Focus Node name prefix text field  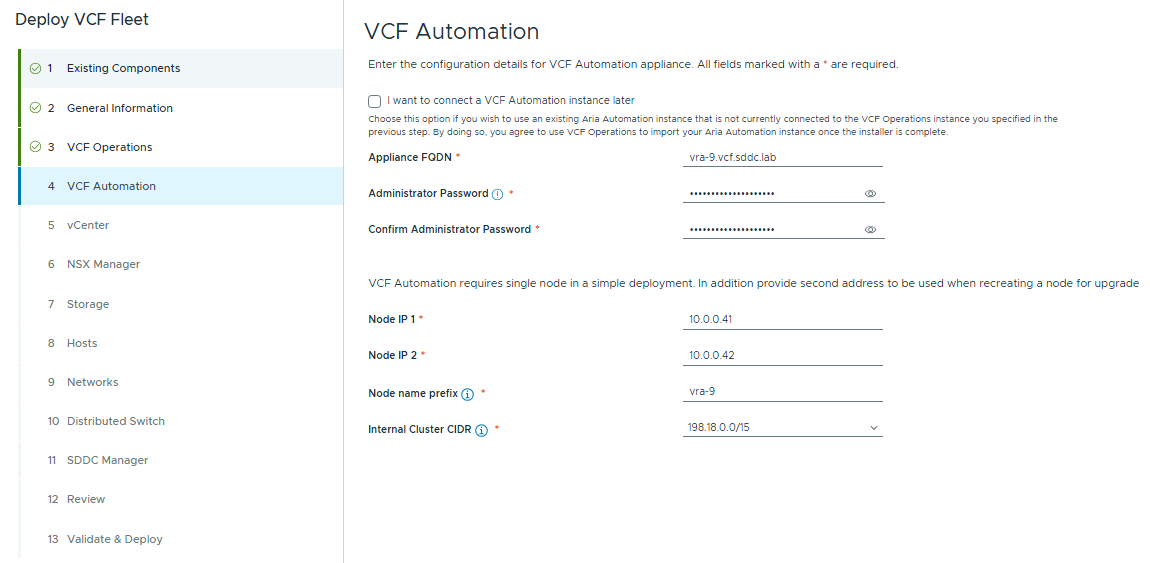click(783, 392)
